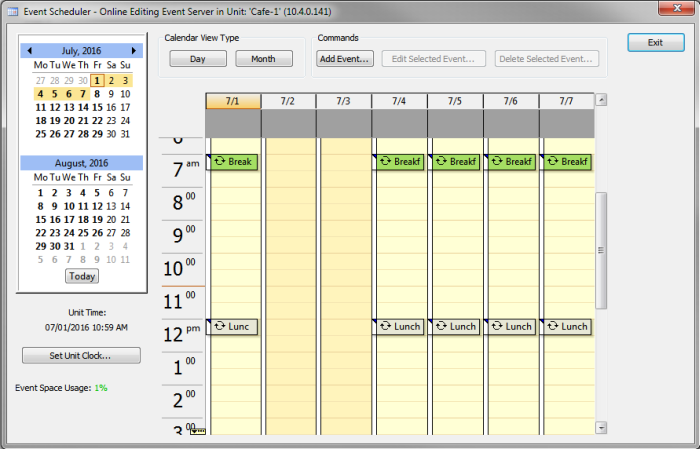Viewport: 700px width, 449px height.
Task: Select July 22 in mini calendar
Action: coord(97,121)
